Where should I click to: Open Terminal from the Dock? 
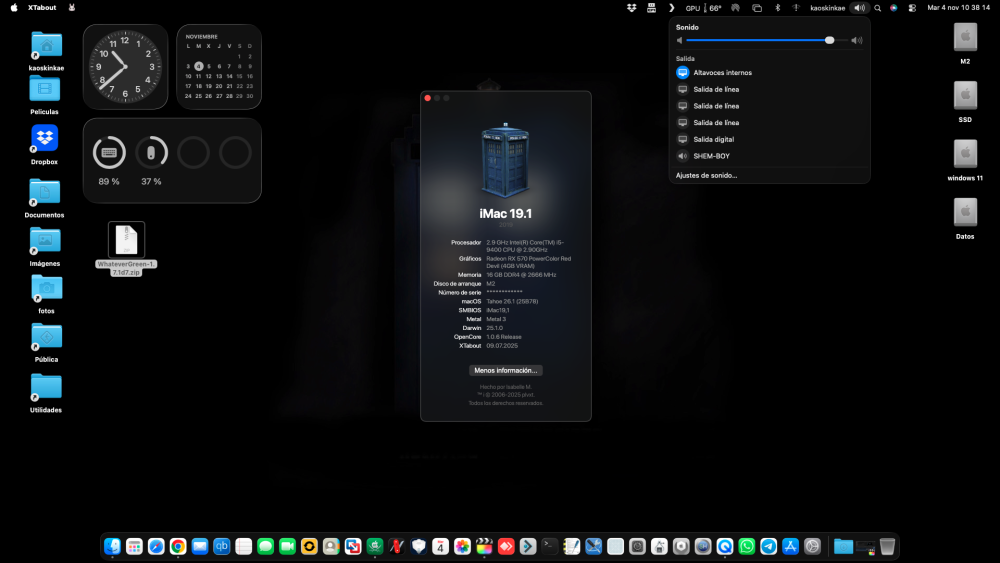pyautogui.click(x=550, y=546)
